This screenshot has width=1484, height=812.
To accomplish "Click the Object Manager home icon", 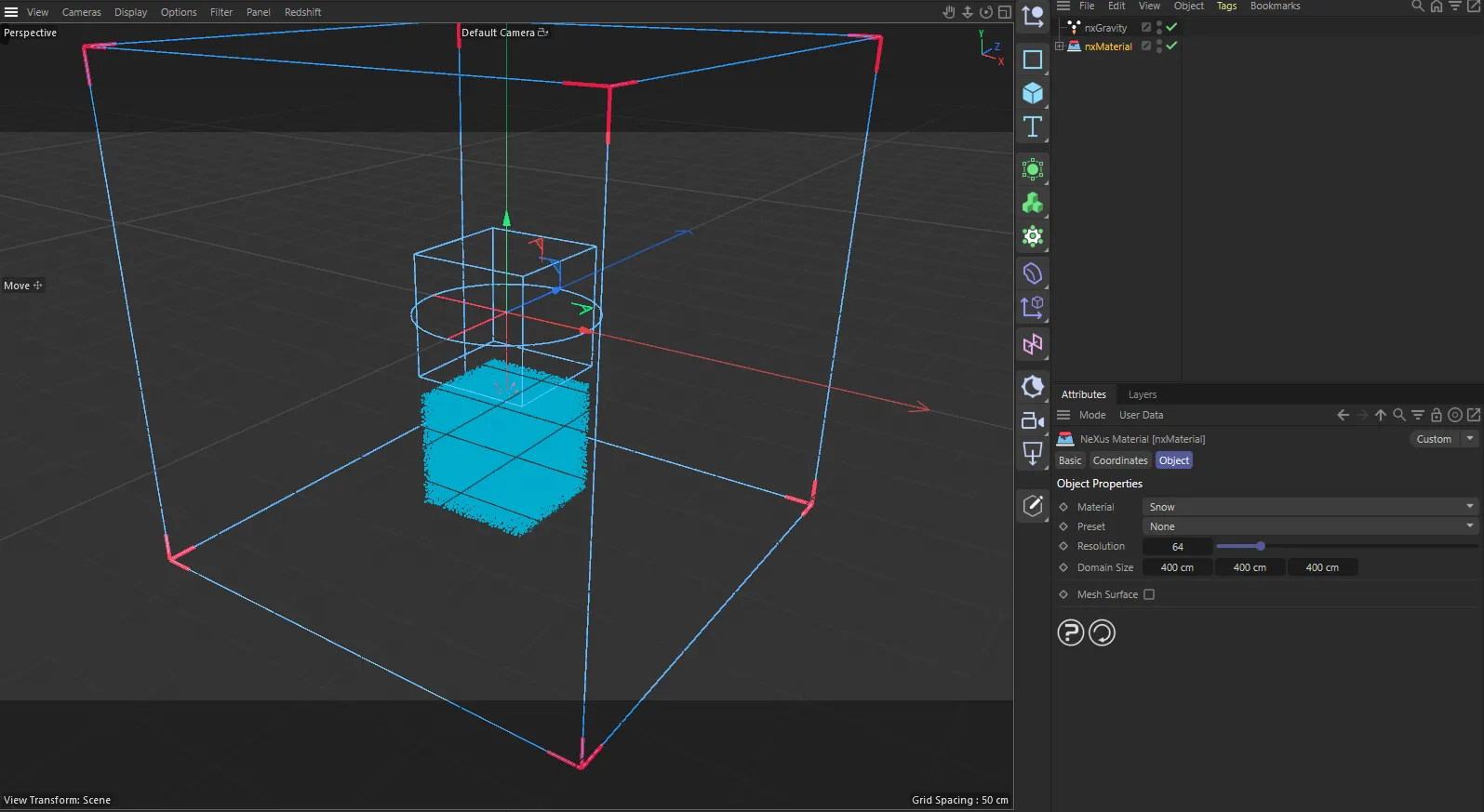I will 1437,6.
